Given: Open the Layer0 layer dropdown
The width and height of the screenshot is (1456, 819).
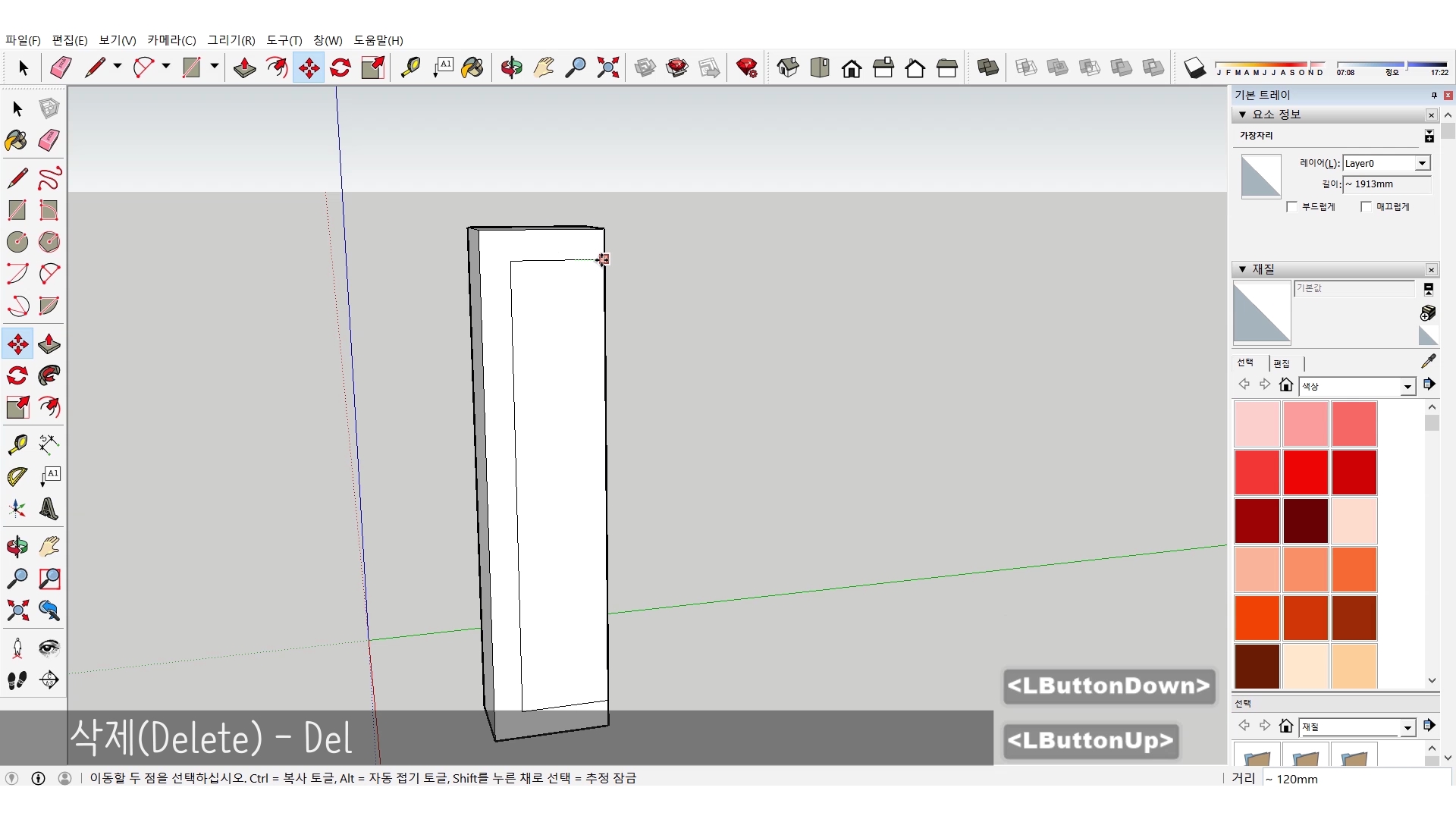Looking at the screenshot, I should pyautogui.click(x=1422, y=164).
